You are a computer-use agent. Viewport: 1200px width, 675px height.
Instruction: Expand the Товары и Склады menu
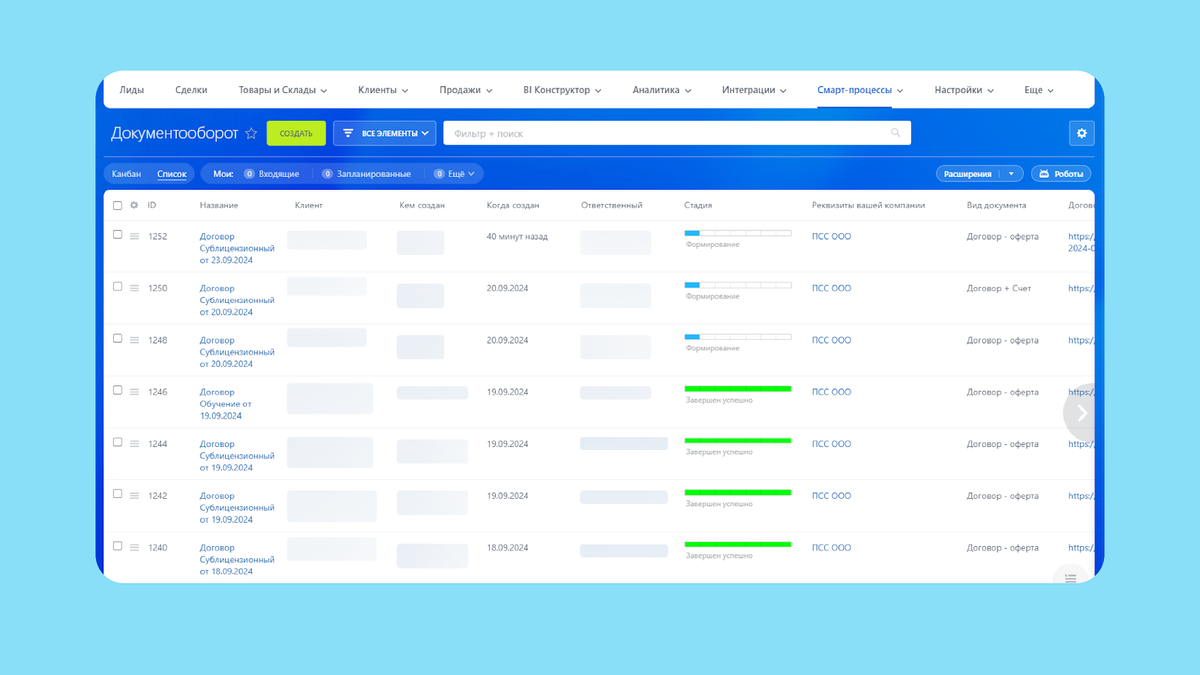(283, 90)
